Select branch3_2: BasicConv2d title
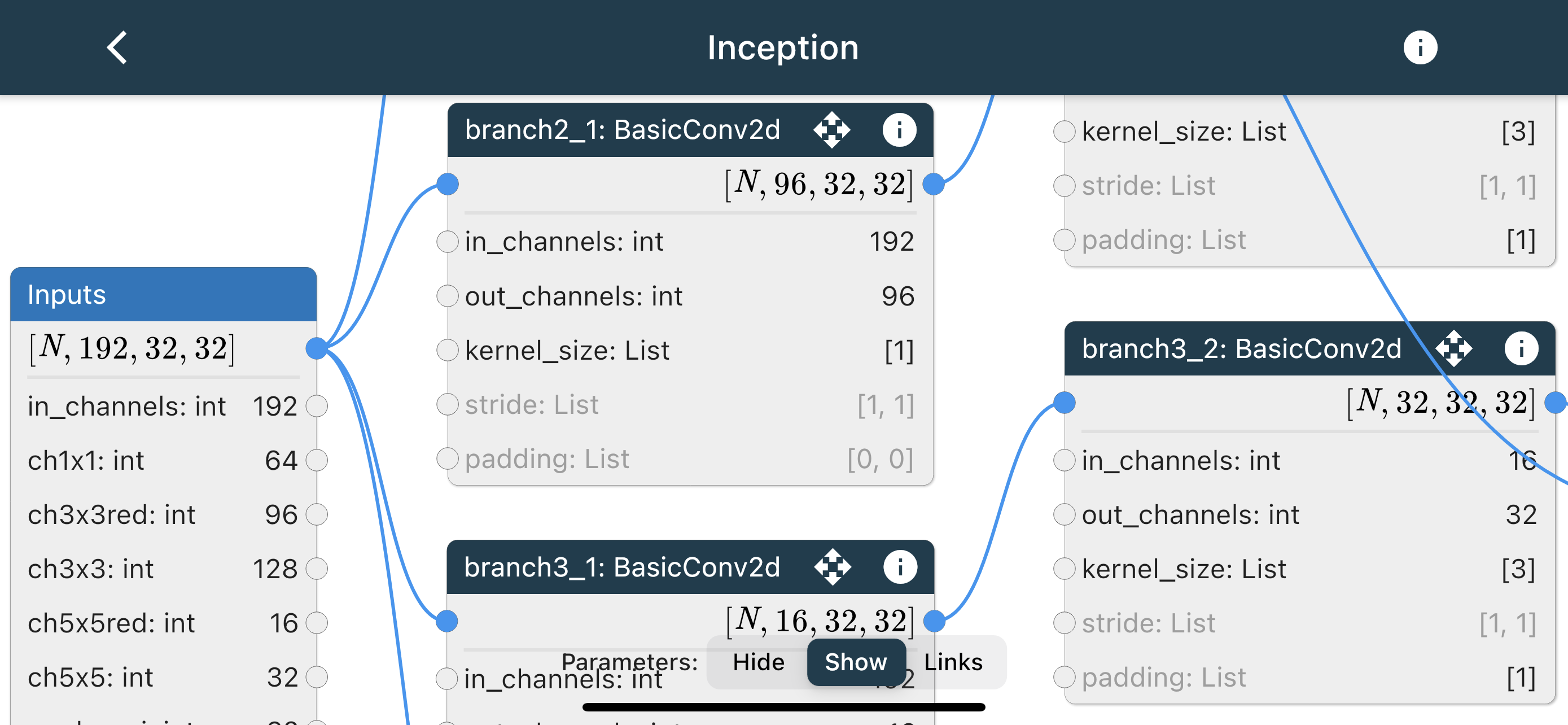Screen dimensions: 1568x725 [1241, 348]
